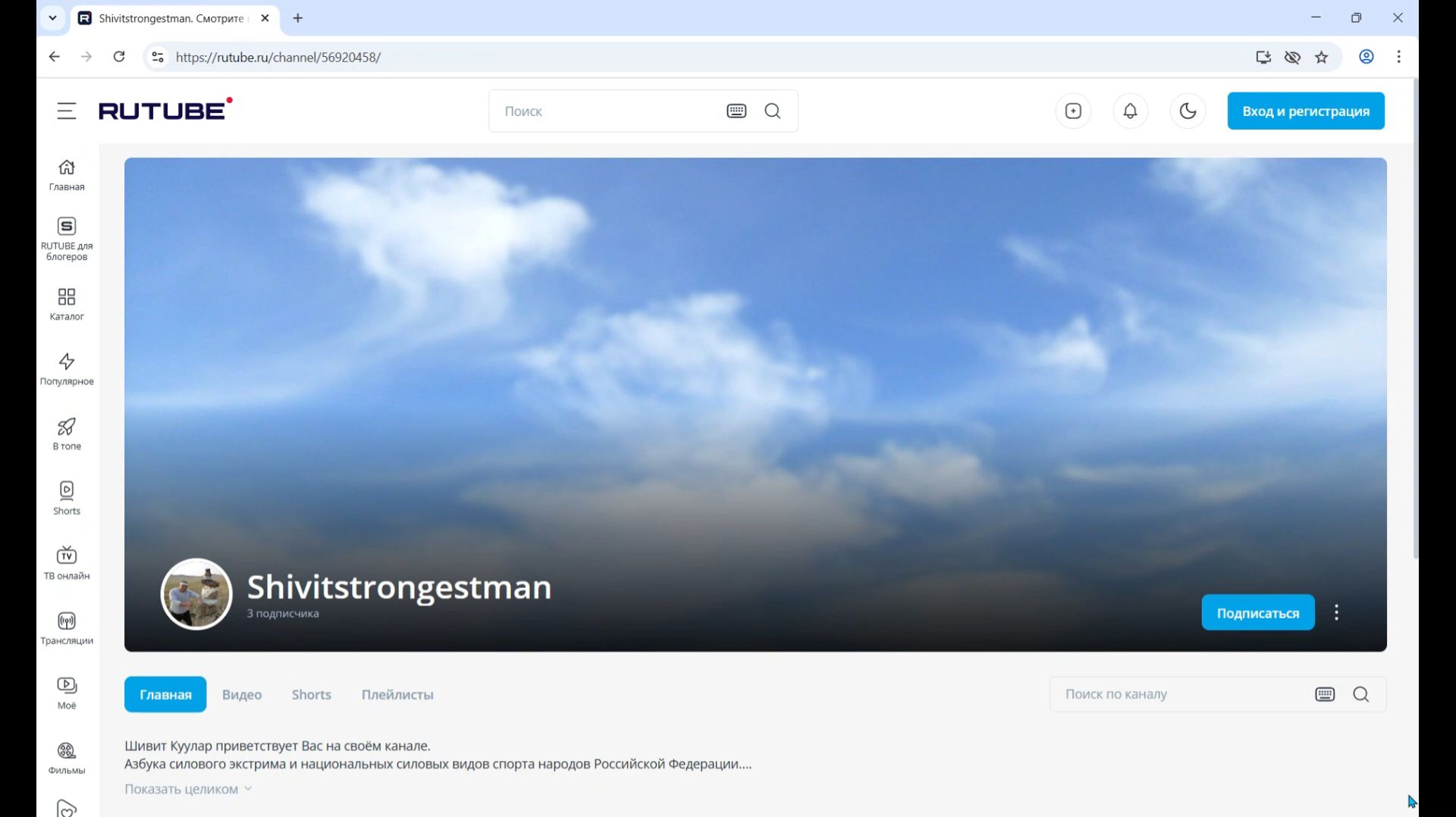Click the Поиск по каналу input field
Screen dimensions: 1456x817
[1175, 693]
